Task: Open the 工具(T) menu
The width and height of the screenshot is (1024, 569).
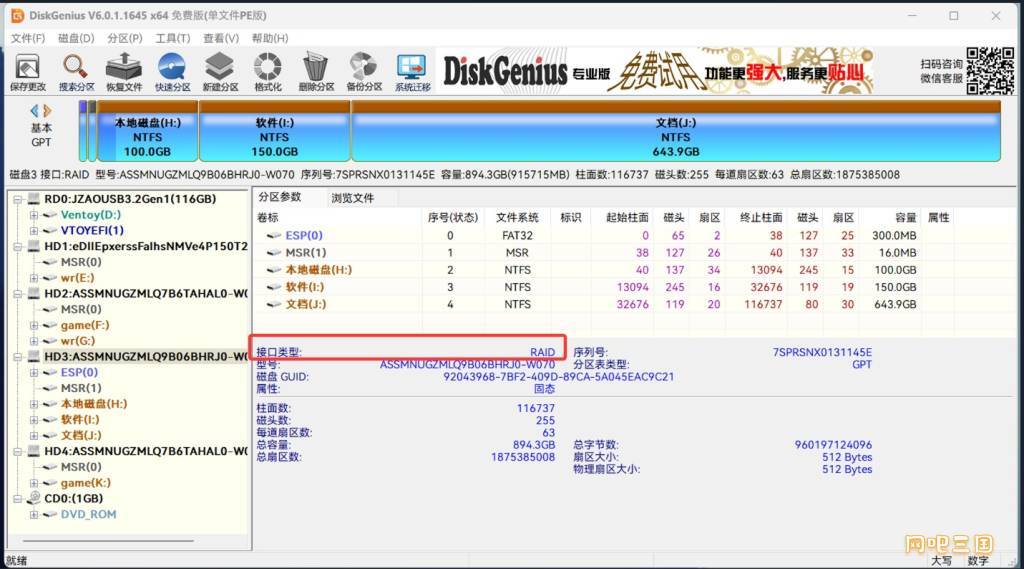Action: 173,38
